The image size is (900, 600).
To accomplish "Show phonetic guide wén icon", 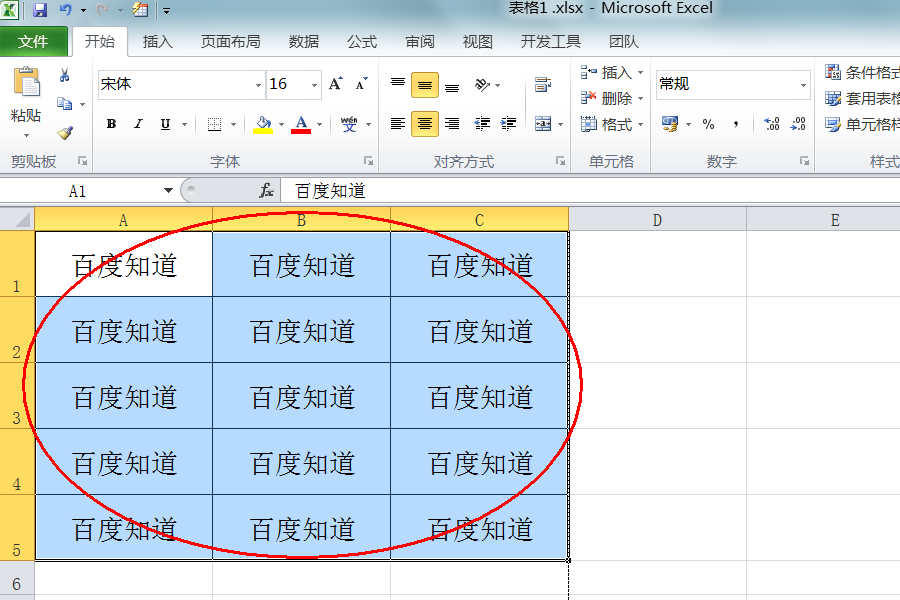I will (x=349, y=124).
